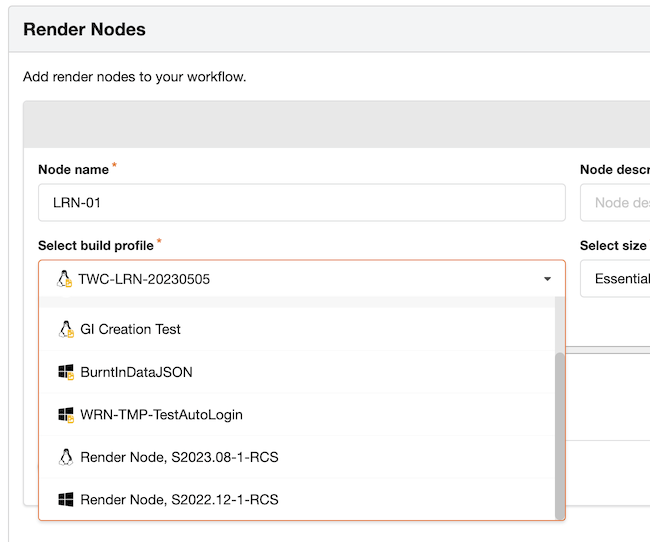Viewport: 650px width, 542px height.
Task: Click the penguin icon next to GI Creation Test
Action: coord(66,329)
